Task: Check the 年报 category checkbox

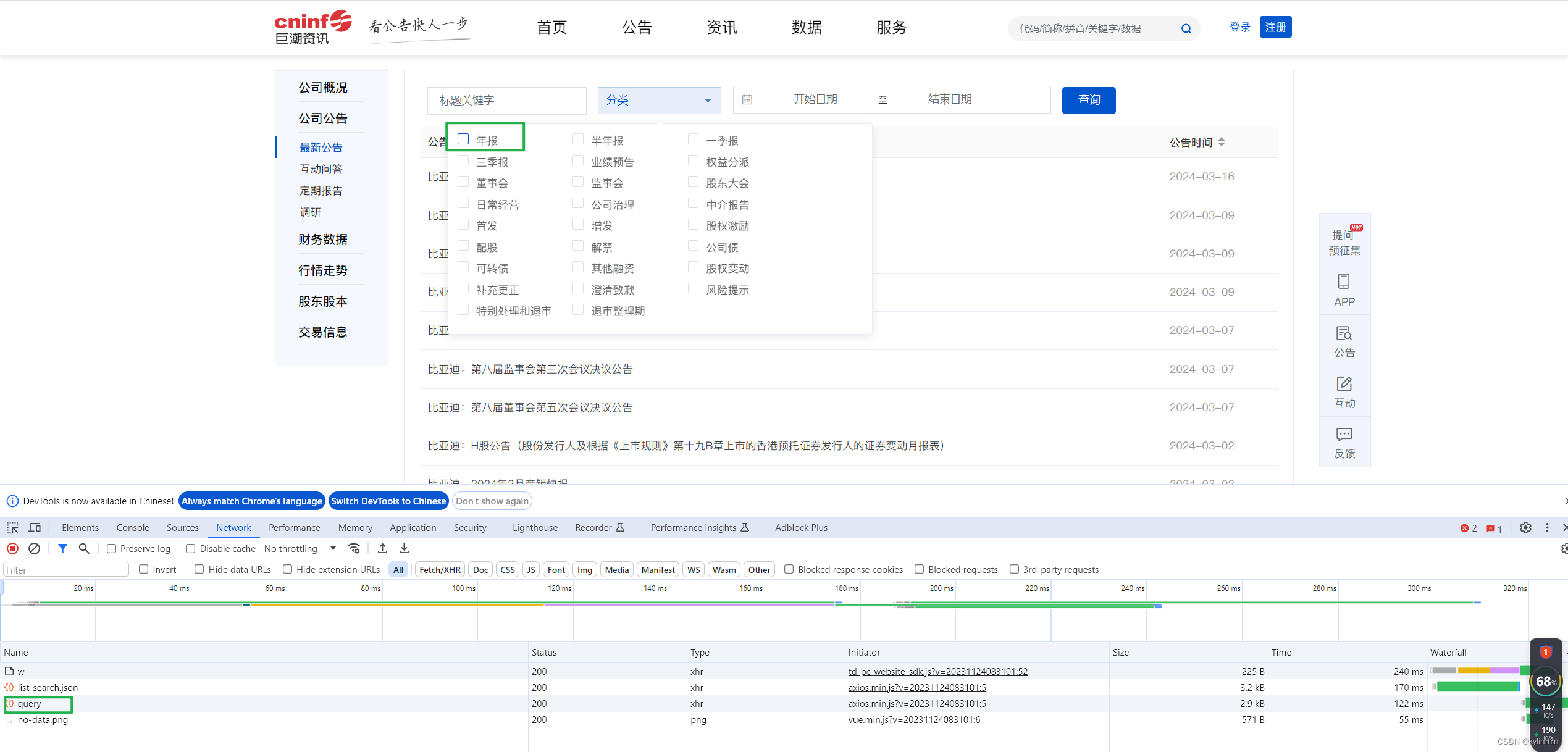Action: click(x=463, y=140)
